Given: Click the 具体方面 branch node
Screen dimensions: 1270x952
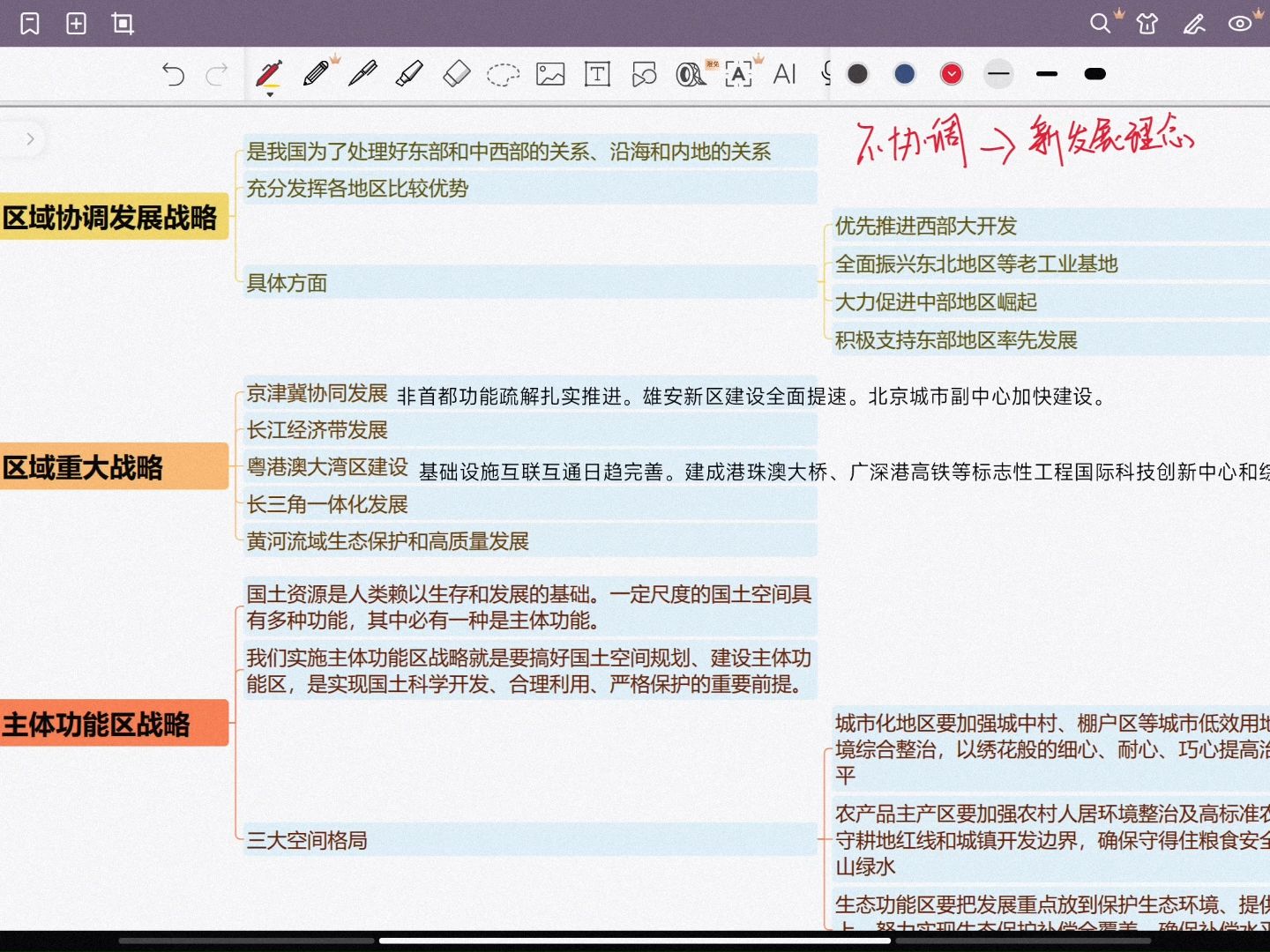Looking at the screenshot, I should (529, 282).
